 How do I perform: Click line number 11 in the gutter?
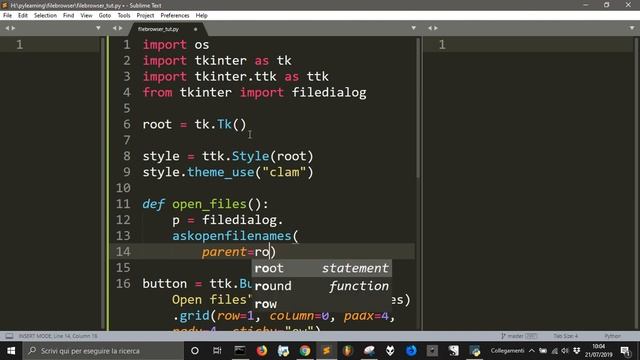pos(123,204)
